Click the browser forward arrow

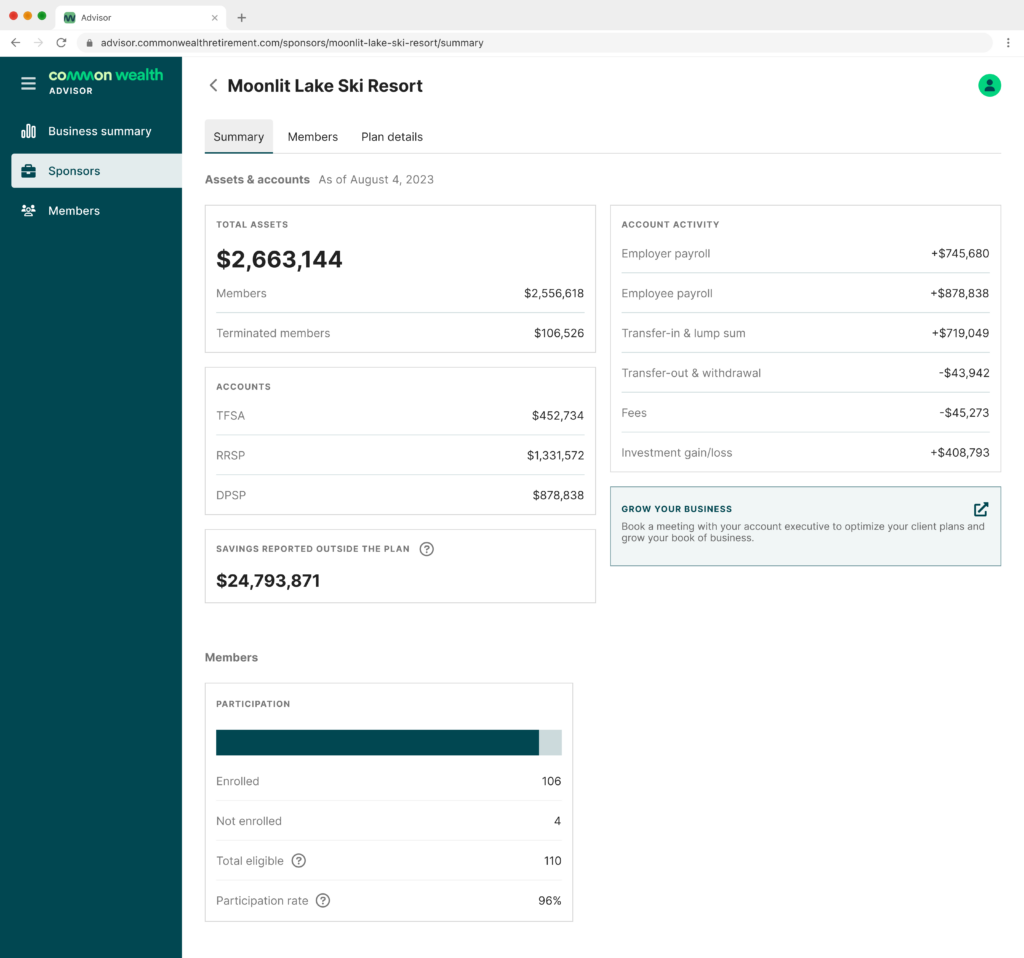[39, 42]
